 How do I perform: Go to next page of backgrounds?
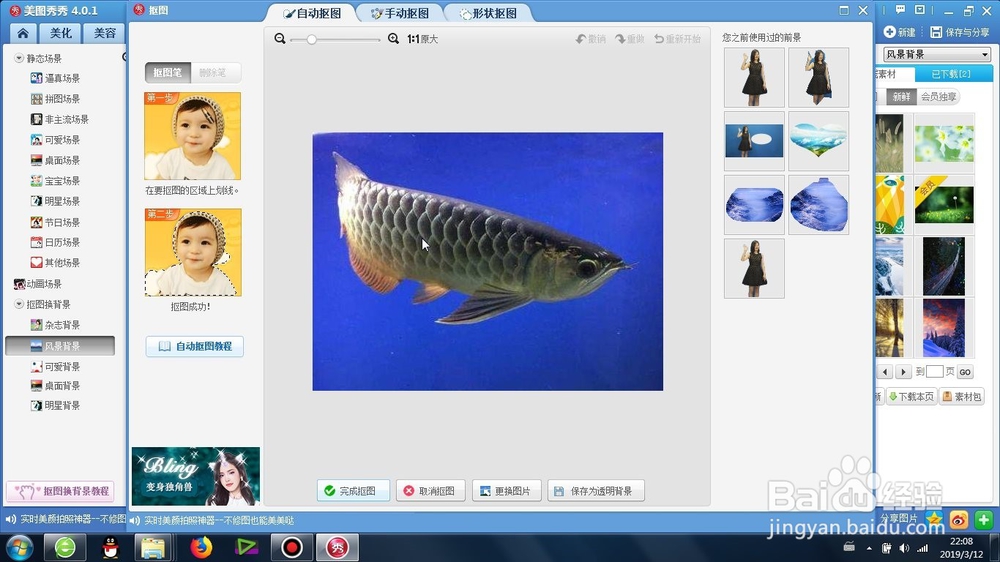pyautogui.click(x=902, y=372)
